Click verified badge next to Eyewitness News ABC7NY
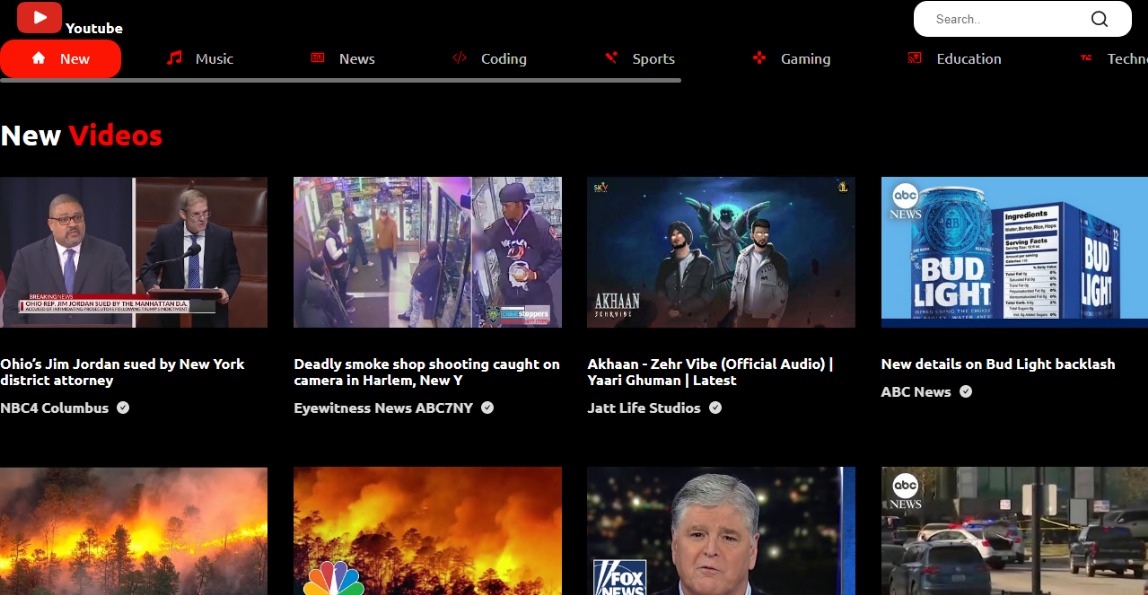 (x=487, y=408)
